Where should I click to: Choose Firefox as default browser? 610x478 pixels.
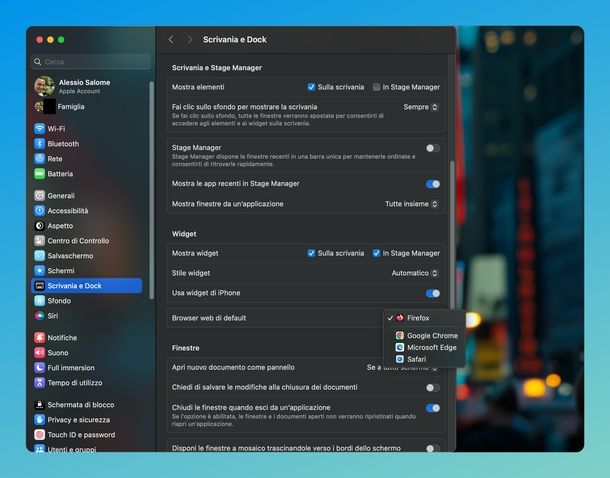(x=424, y=318)
